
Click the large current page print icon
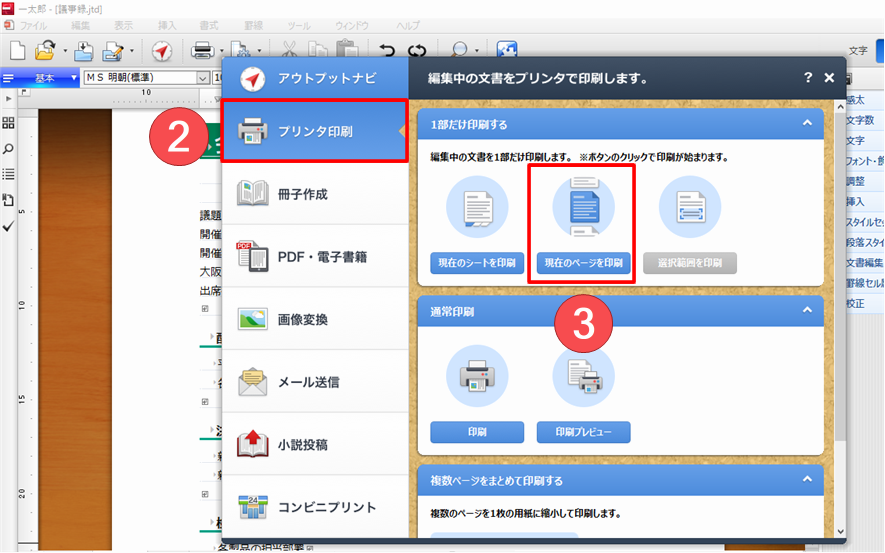583,207
